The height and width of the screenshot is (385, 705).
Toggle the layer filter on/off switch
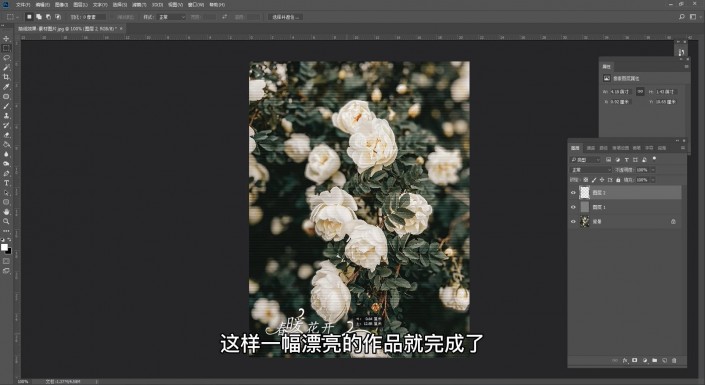[x=654, y=159]
